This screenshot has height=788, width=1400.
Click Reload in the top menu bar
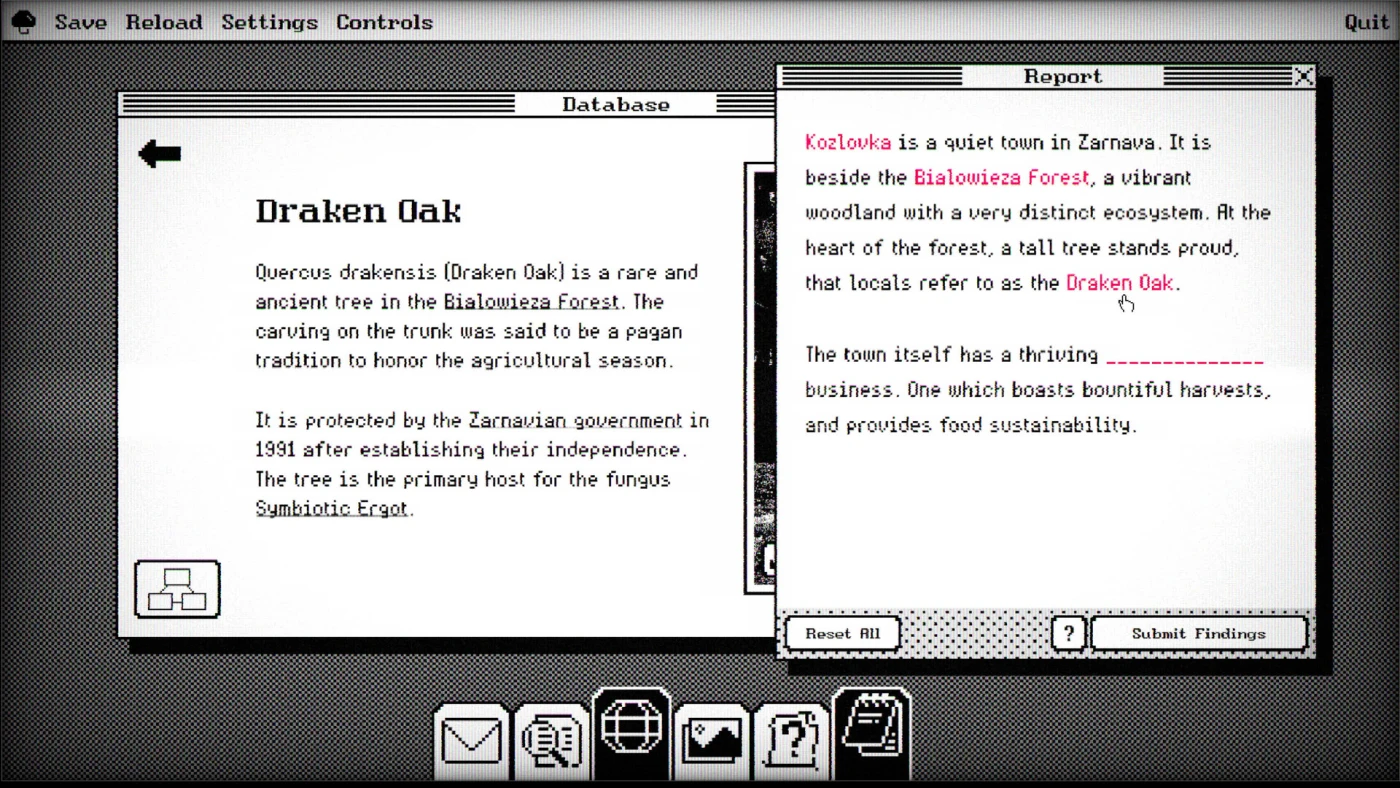click(164, 22)
